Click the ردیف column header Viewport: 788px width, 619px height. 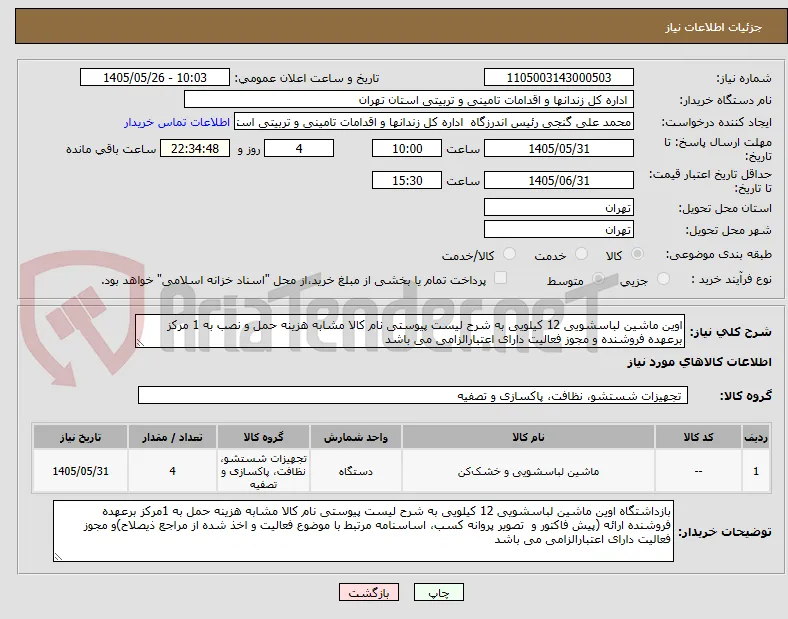coord(756,437)
